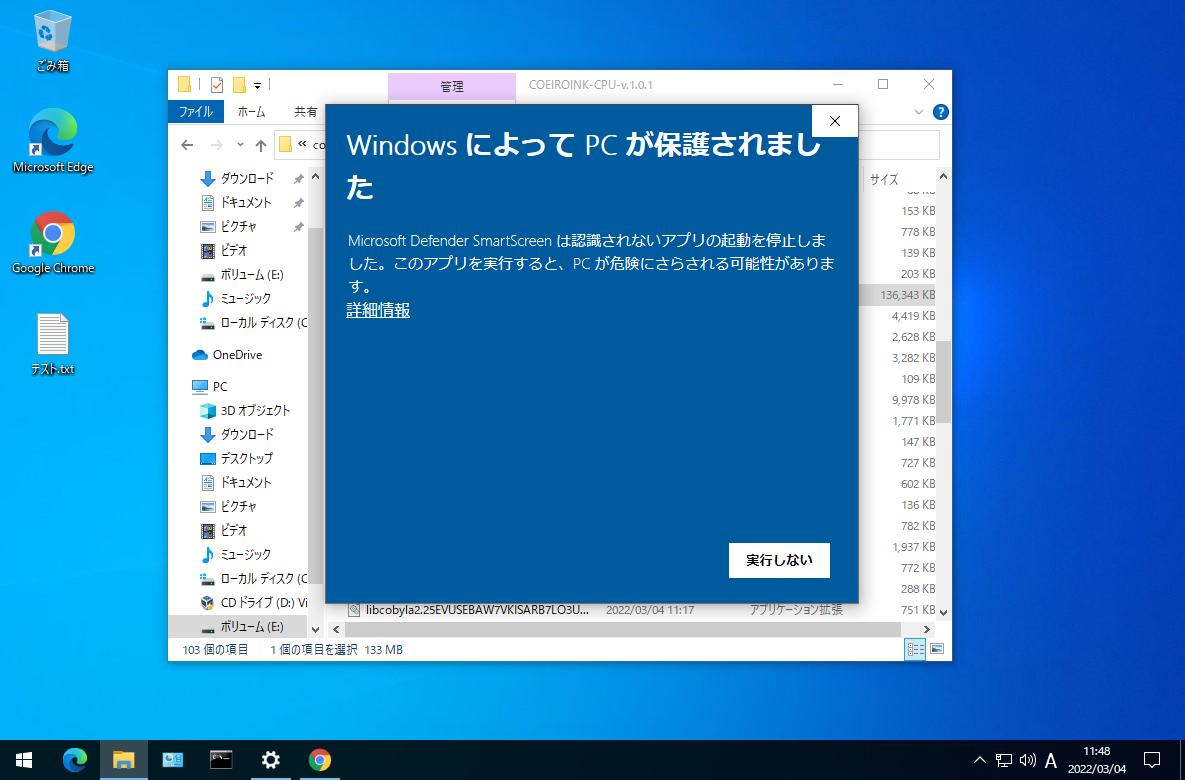The width and height of the screenshot is (1185, 780).
Task: Click File Explorer taskbar icon
Action: [123, 760]
